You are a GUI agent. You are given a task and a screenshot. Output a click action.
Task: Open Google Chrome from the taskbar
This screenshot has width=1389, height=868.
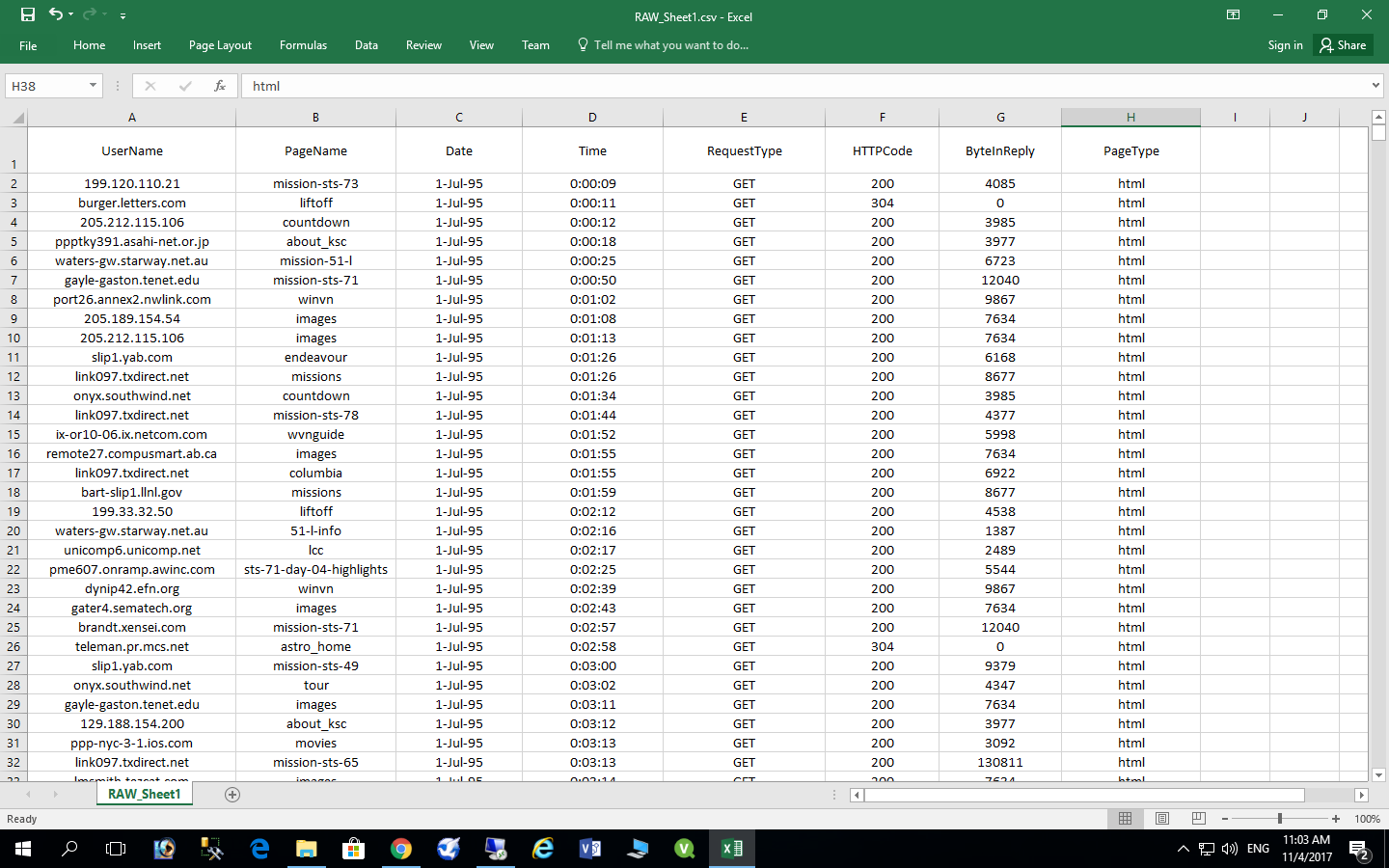click(401, 849)
